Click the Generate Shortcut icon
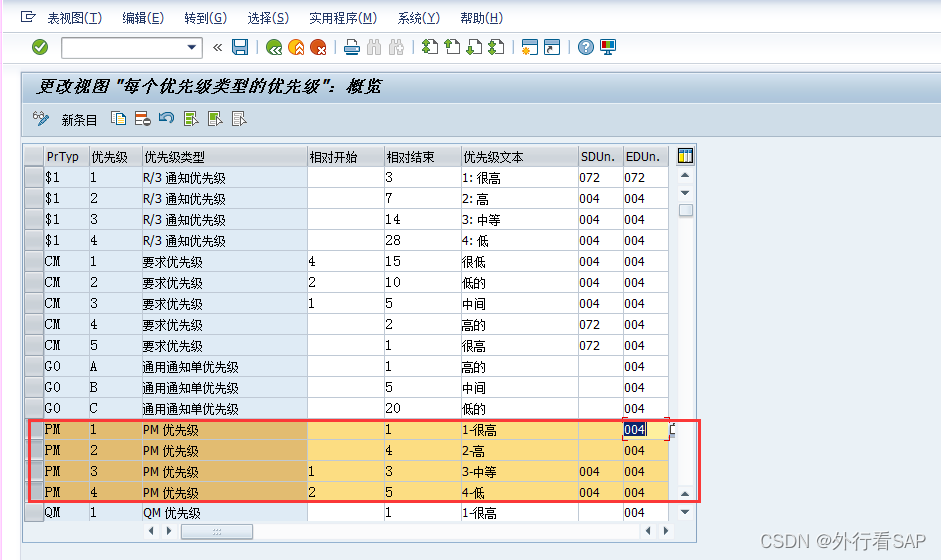941x560 pixels. (x=552, y=47)
